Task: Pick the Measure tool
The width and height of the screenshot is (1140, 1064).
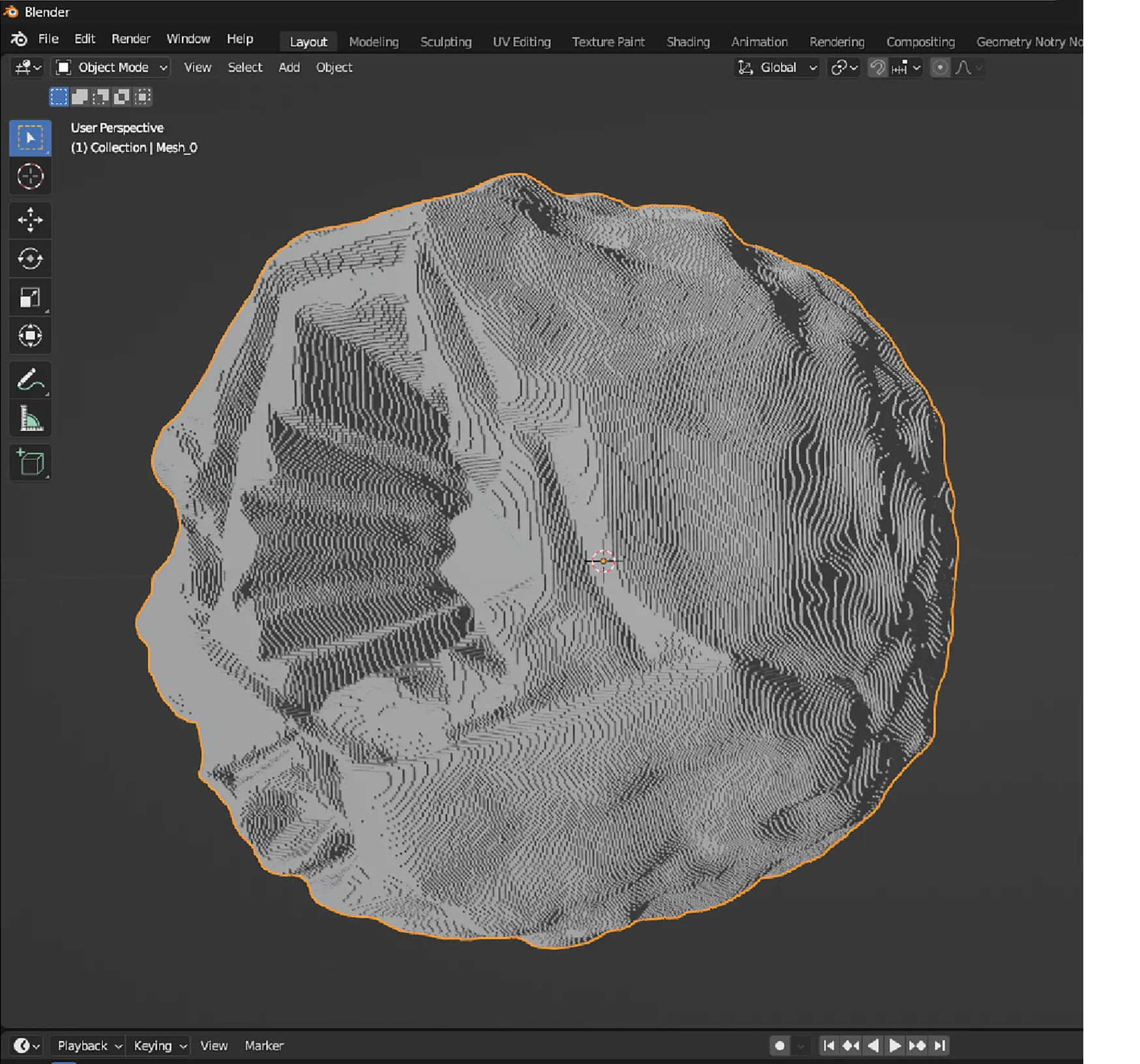Action: pos(30,419)
